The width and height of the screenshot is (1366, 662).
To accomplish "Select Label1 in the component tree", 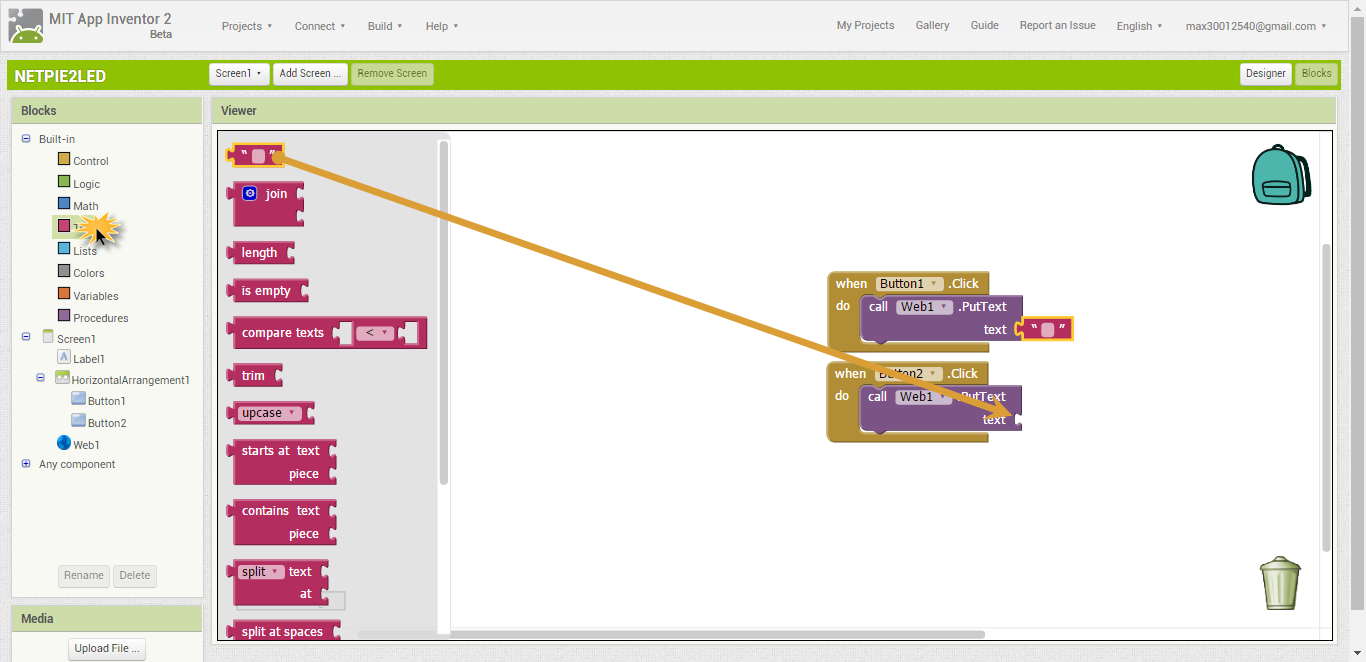I will click(x=89, y=358).
